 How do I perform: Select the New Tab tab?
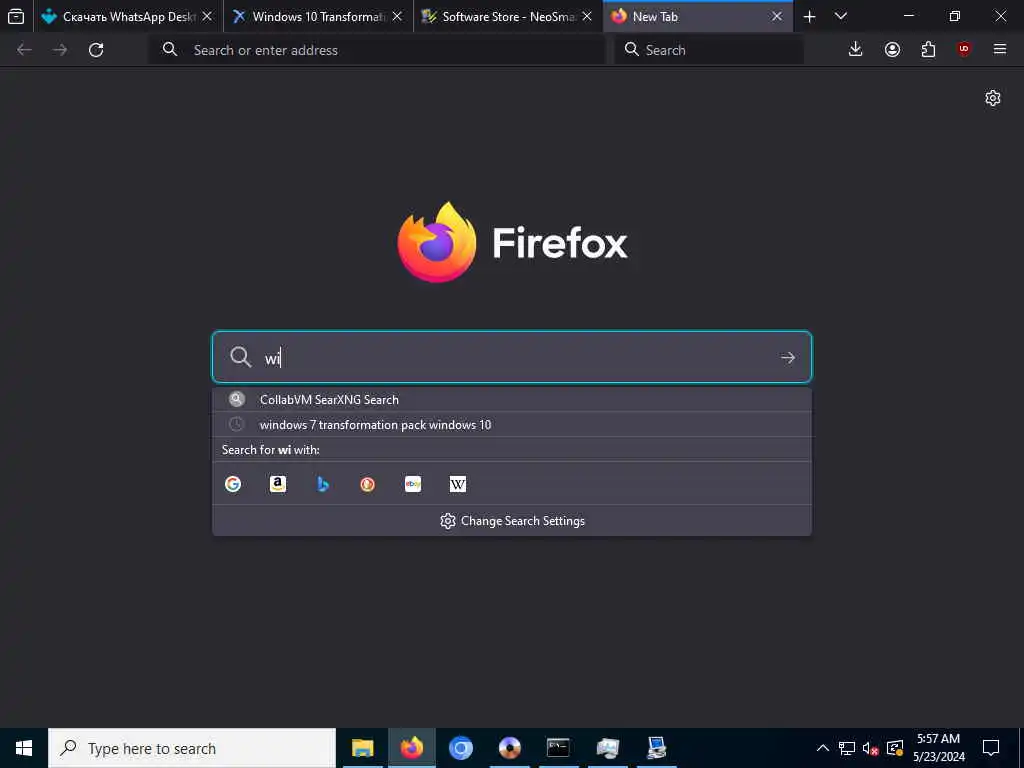(698, 16)
